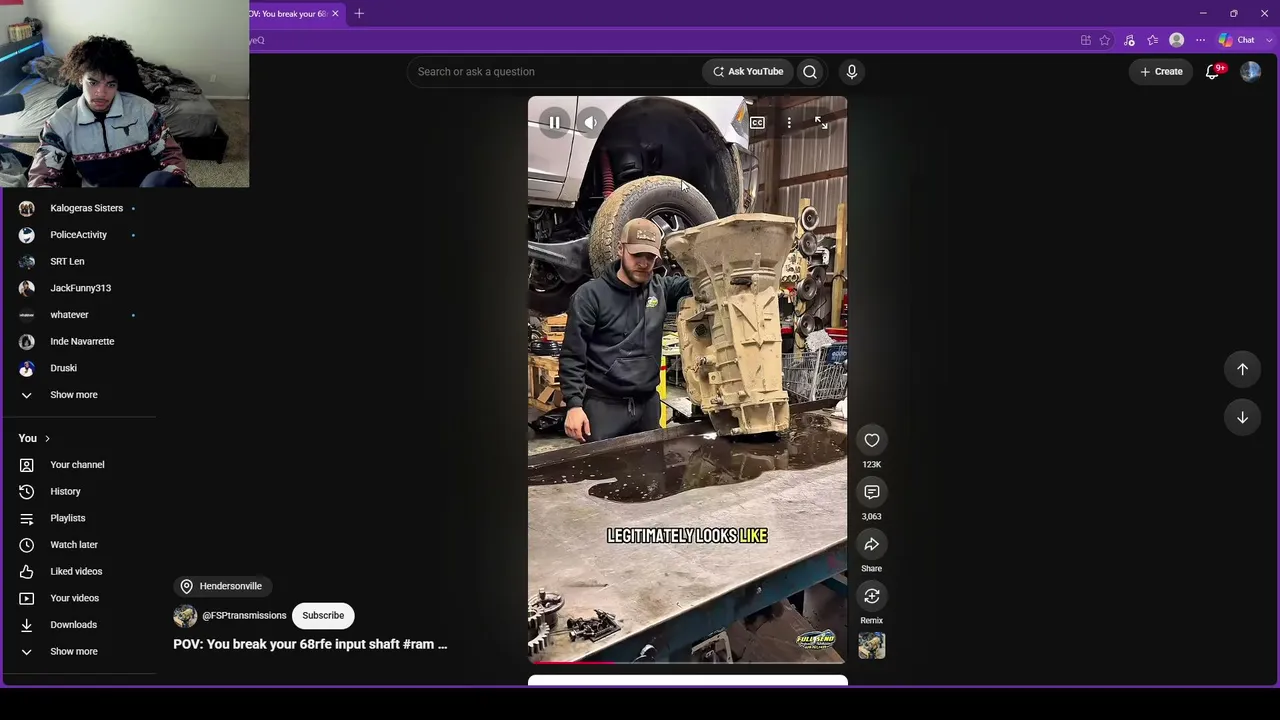Screen dimensions: 1280x720
Task: Open Your channel in sidebar
Action: pos(79,465)
